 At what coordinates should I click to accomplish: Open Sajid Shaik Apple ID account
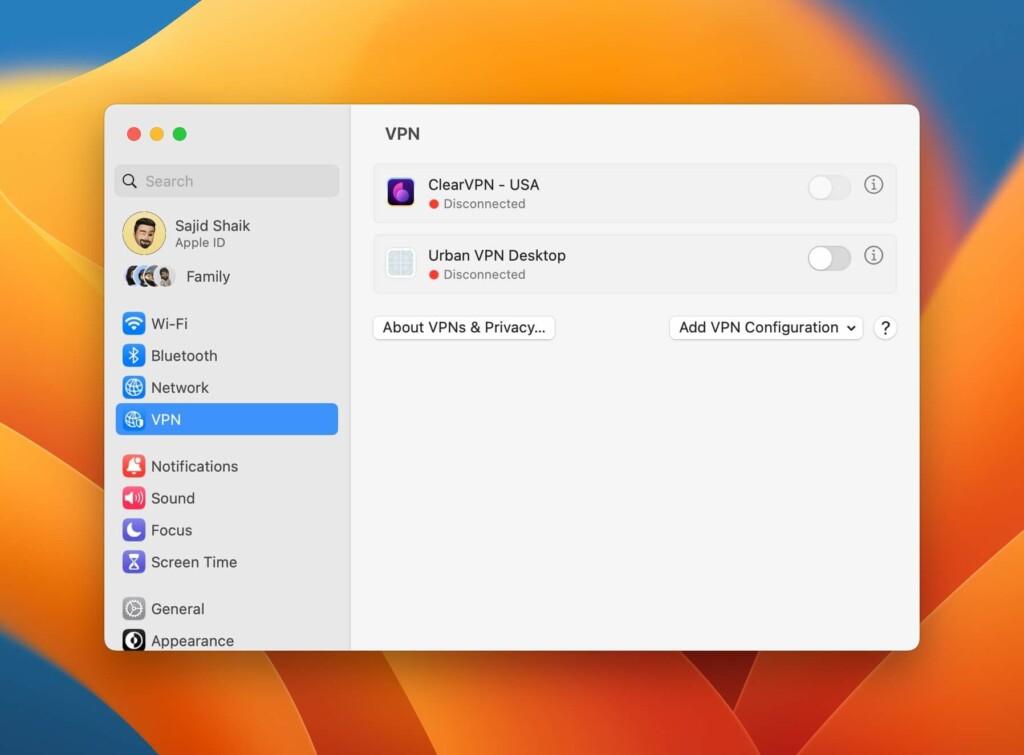click(x=211, y=233)
